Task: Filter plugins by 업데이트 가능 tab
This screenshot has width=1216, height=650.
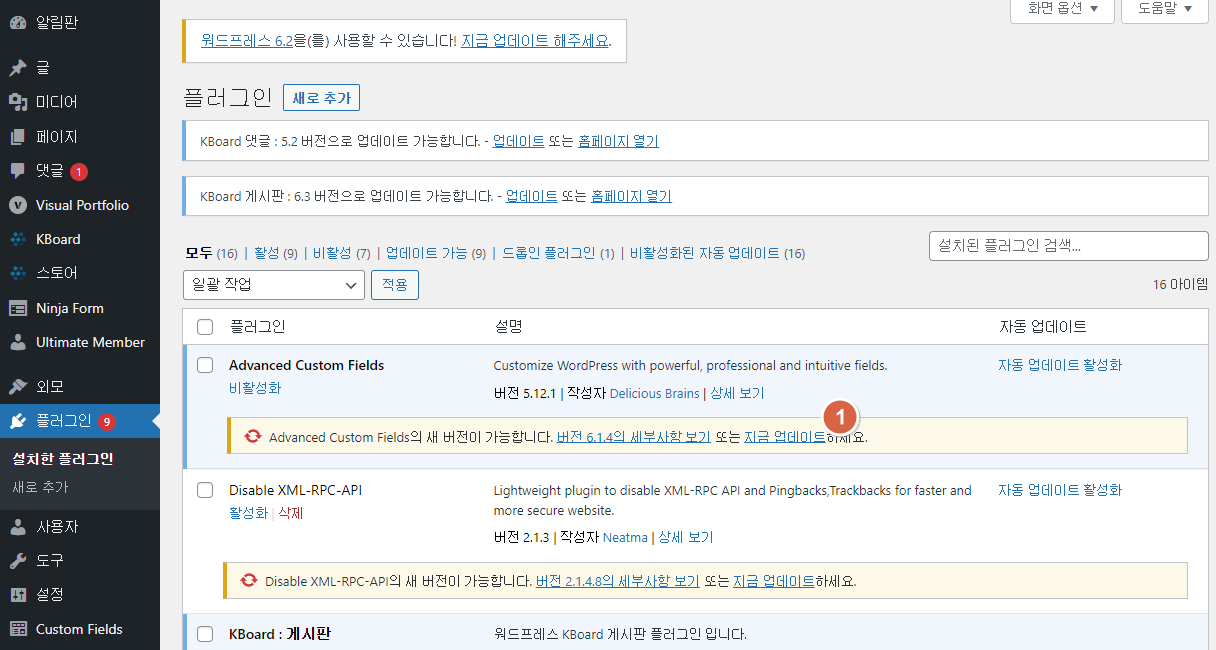Action: [426, 253]
